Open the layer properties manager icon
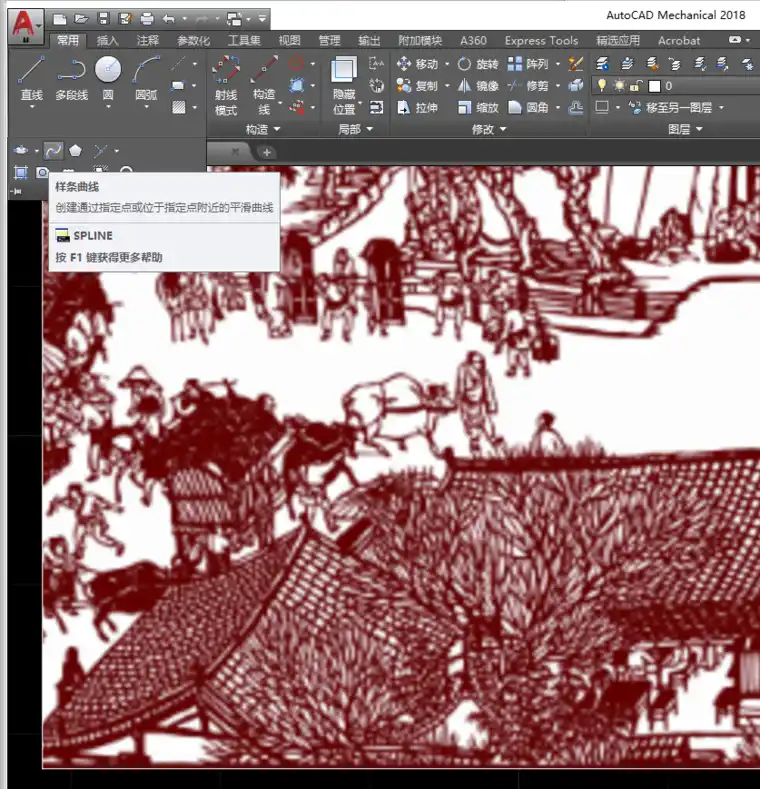760x789 pixels. (602, 64)
